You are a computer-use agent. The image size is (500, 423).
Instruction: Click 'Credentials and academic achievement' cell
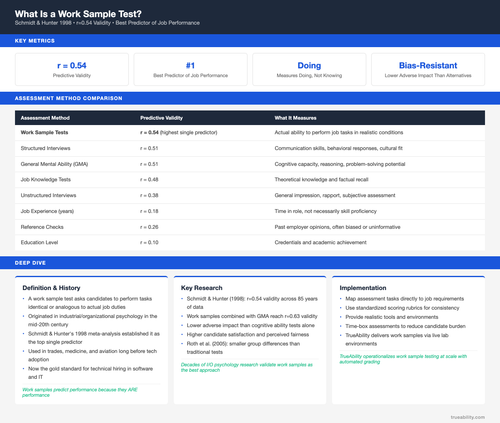[321, 243]
